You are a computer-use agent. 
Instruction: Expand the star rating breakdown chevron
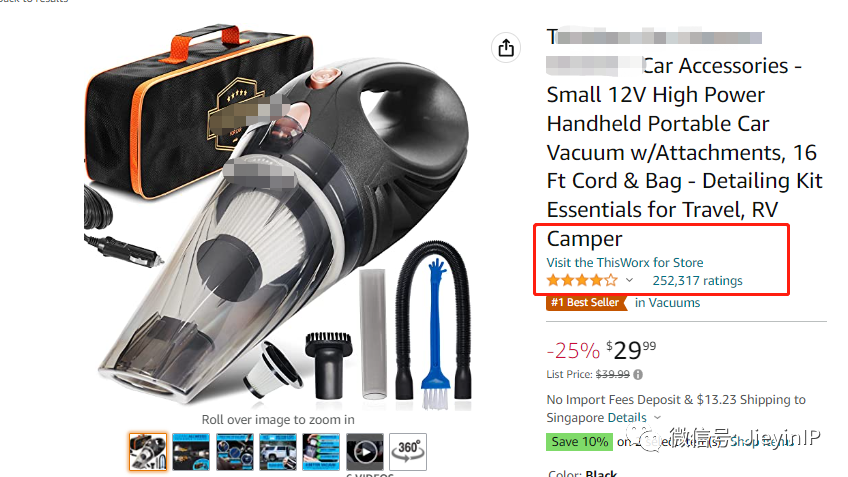coord(629,280)
